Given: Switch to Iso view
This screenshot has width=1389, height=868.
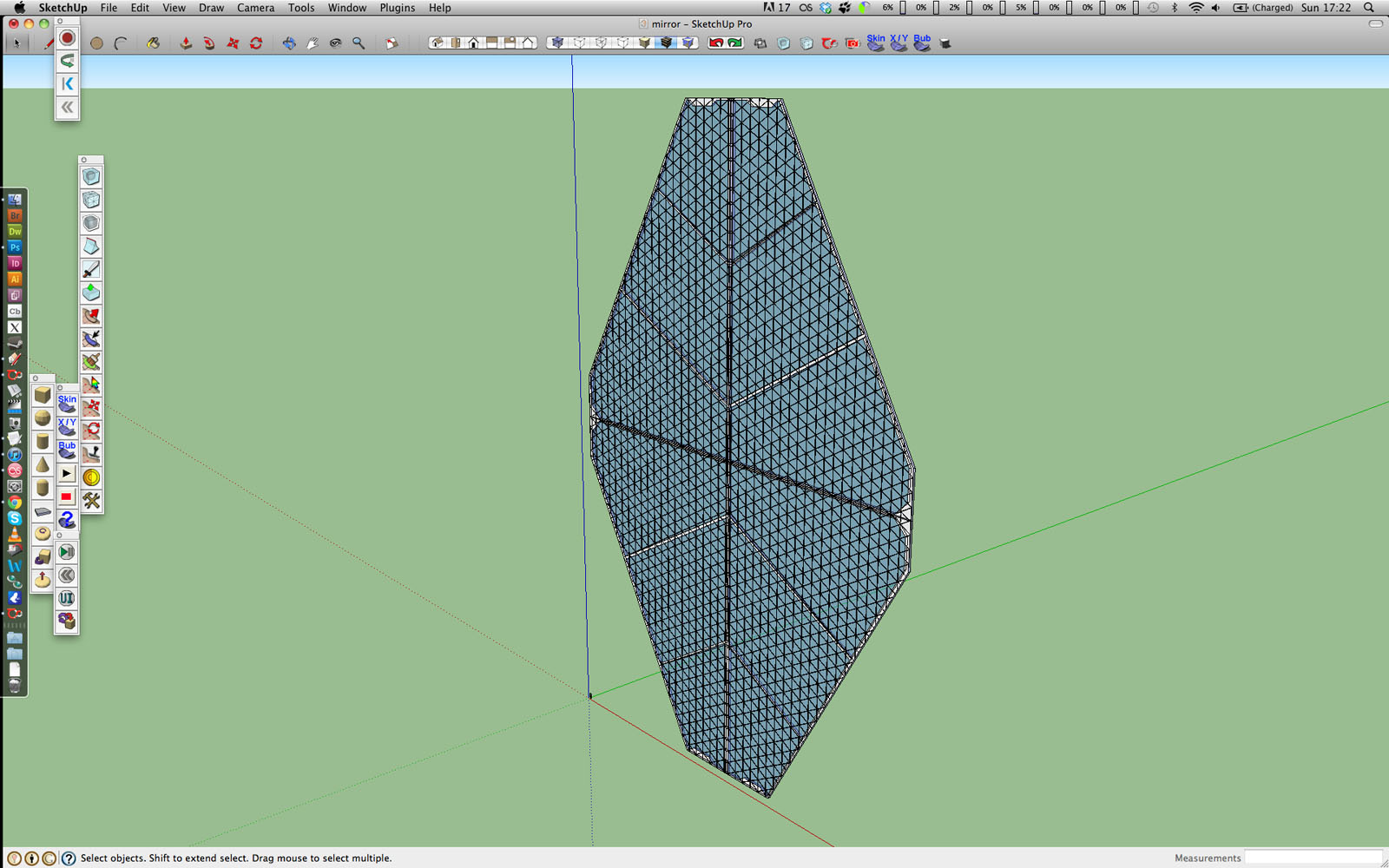Looking at the screenshot, I should pos(437,43).
